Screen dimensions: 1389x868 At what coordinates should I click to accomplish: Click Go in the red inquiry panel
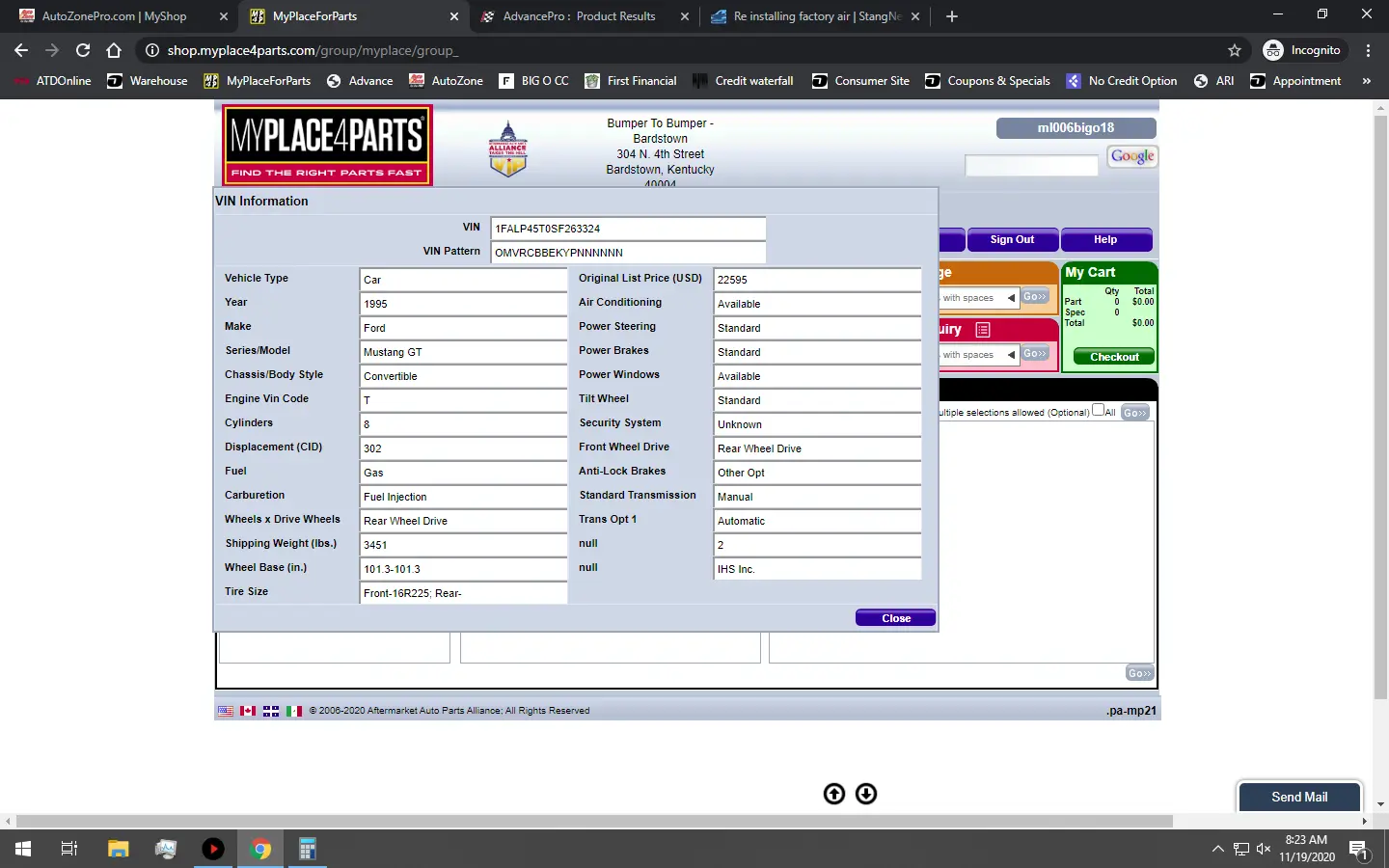pyautogui.click(x=1035, y=354)
